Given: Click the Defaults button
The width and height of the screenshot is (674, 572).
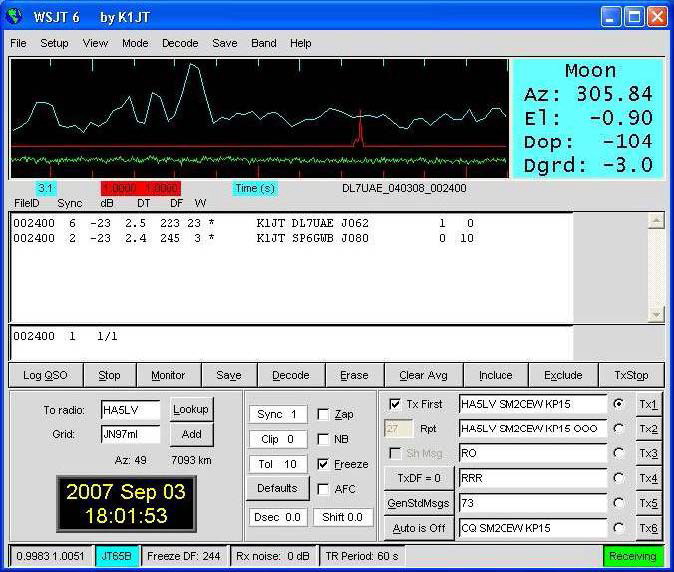Looking at the screenshot, I should tap(277, 488).
